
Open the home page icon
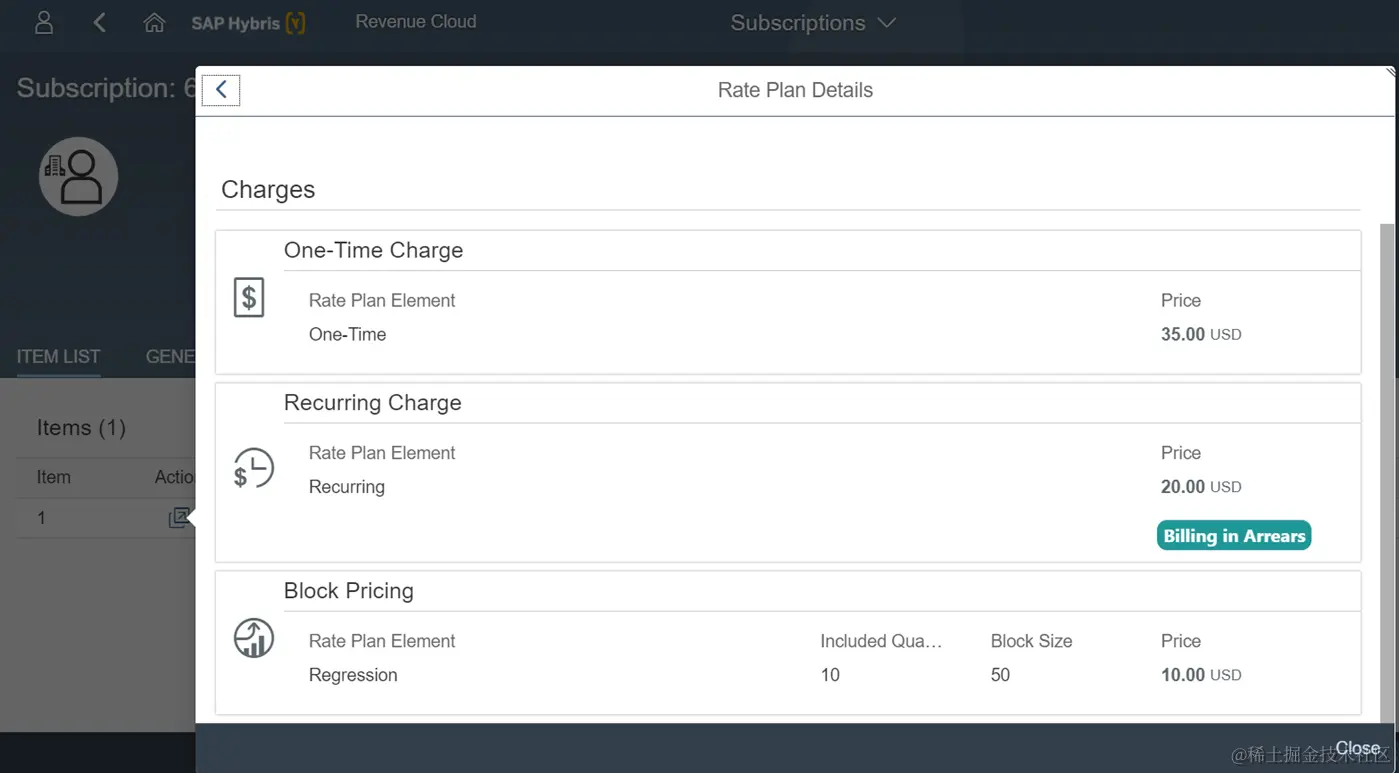pyautogui.click(x=154, y=22)
